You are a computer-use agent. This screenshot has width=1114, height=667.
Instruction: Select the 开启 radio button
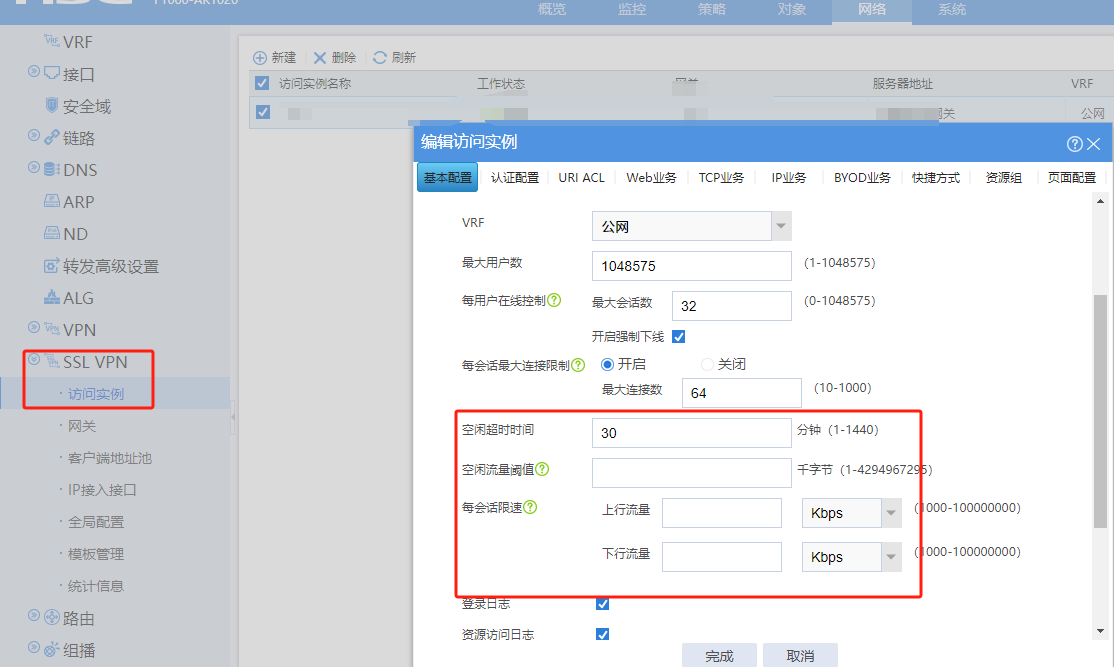(607, 364)
